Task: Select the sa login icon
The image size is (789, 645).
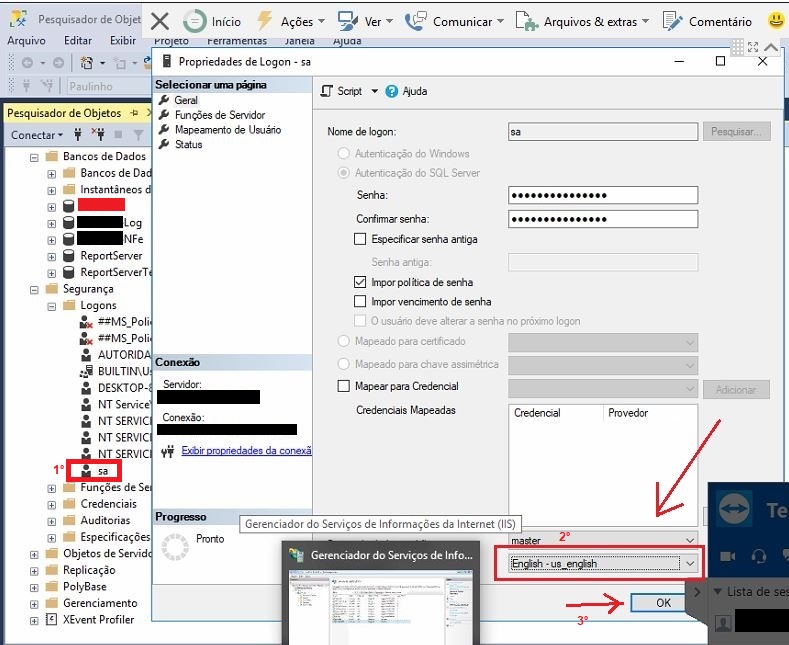Action: pos(86,471)
